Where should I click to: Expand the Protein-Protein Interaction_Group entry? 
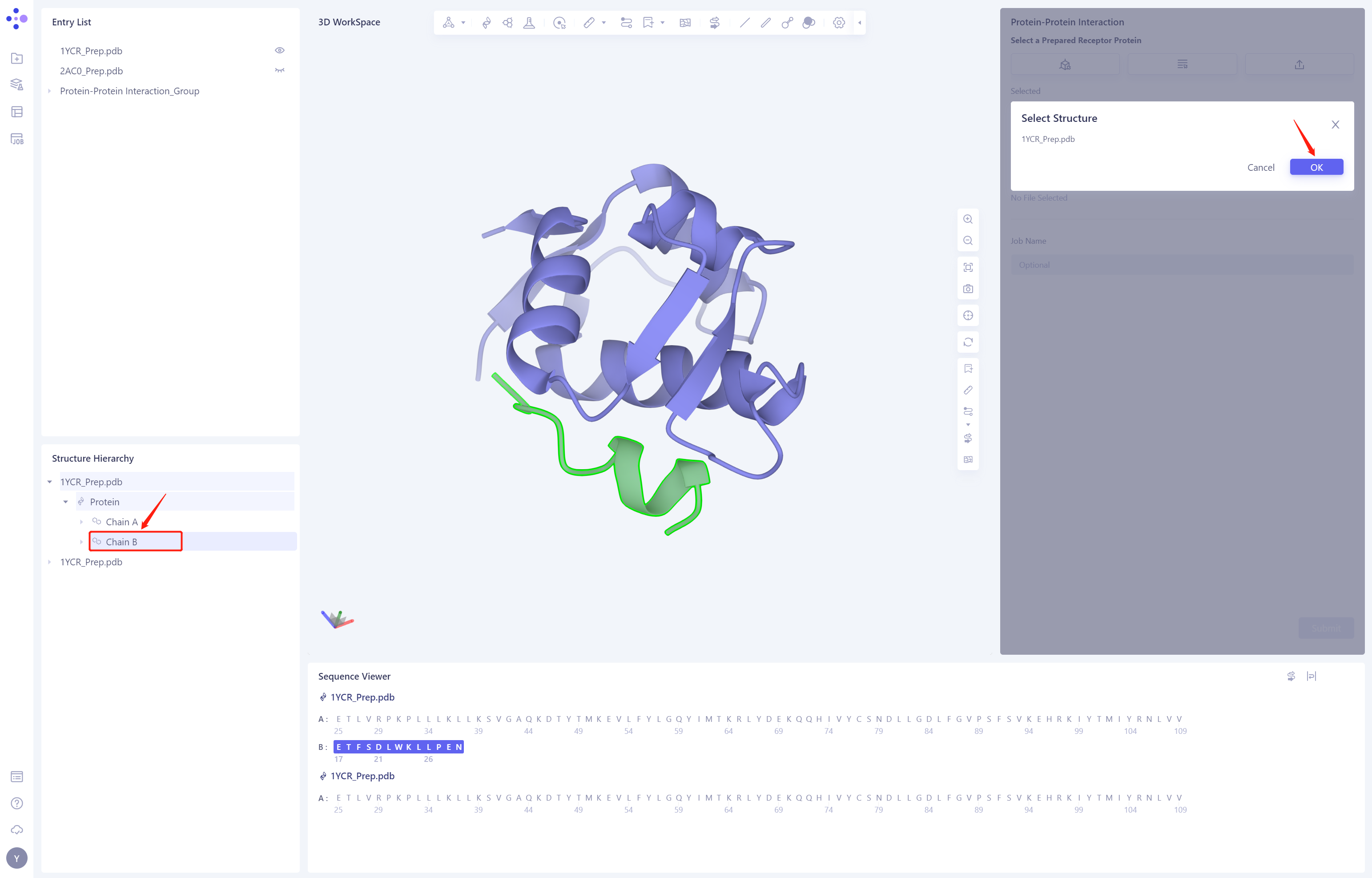click(50, 91)
